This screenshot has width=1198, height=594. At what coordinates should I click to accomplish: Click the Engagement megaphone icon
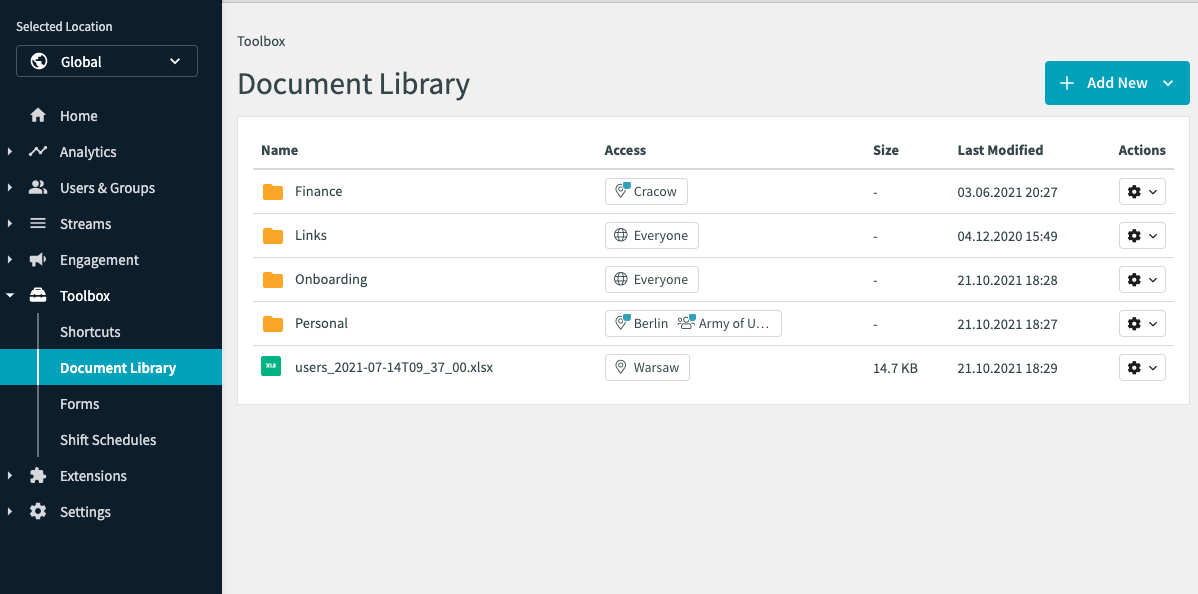point(37,260)
